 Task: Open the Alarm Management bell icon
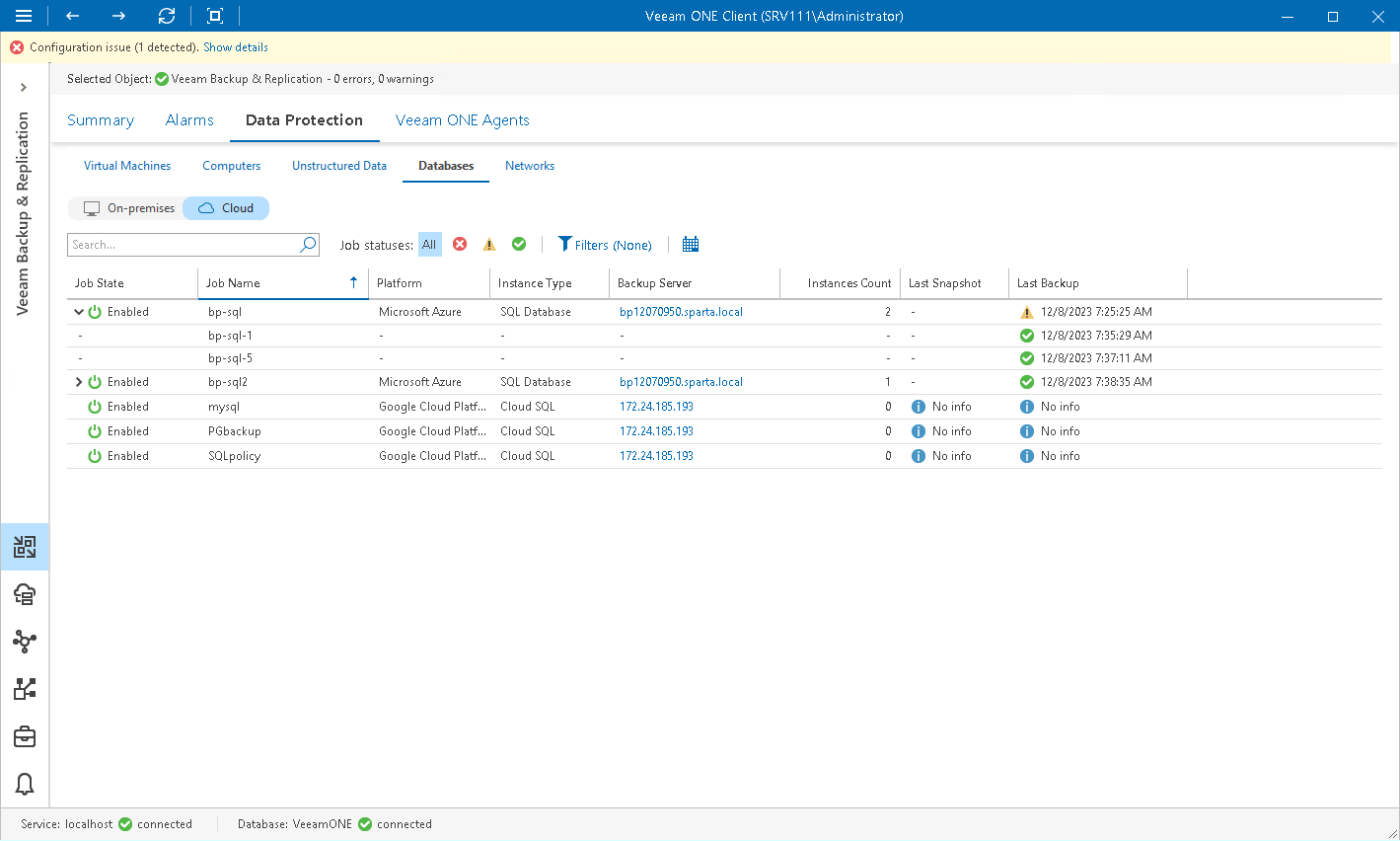[x=24, y=784]
